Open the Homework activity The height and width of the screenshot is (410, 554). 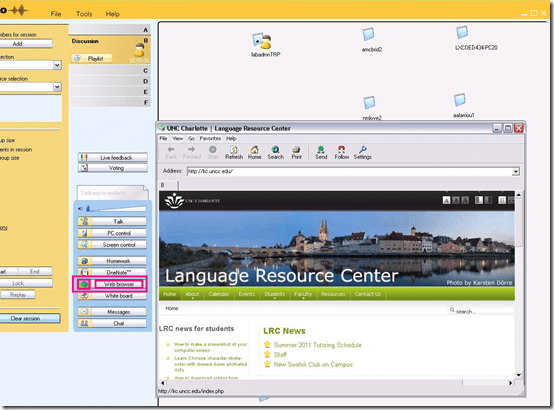(112, 261)
